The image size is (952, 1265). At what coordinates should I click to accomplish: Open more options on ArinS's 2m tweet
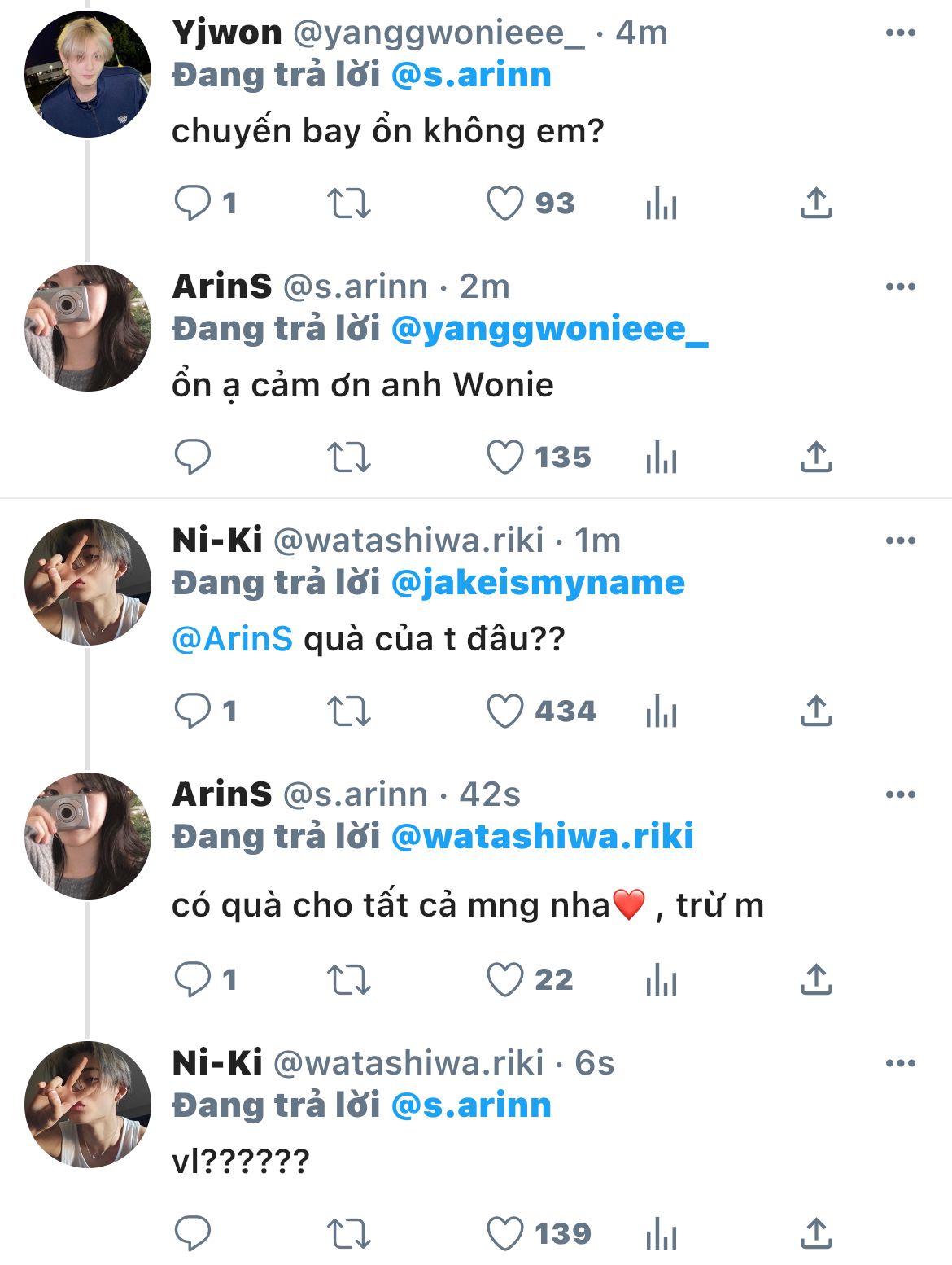(900, 287)
